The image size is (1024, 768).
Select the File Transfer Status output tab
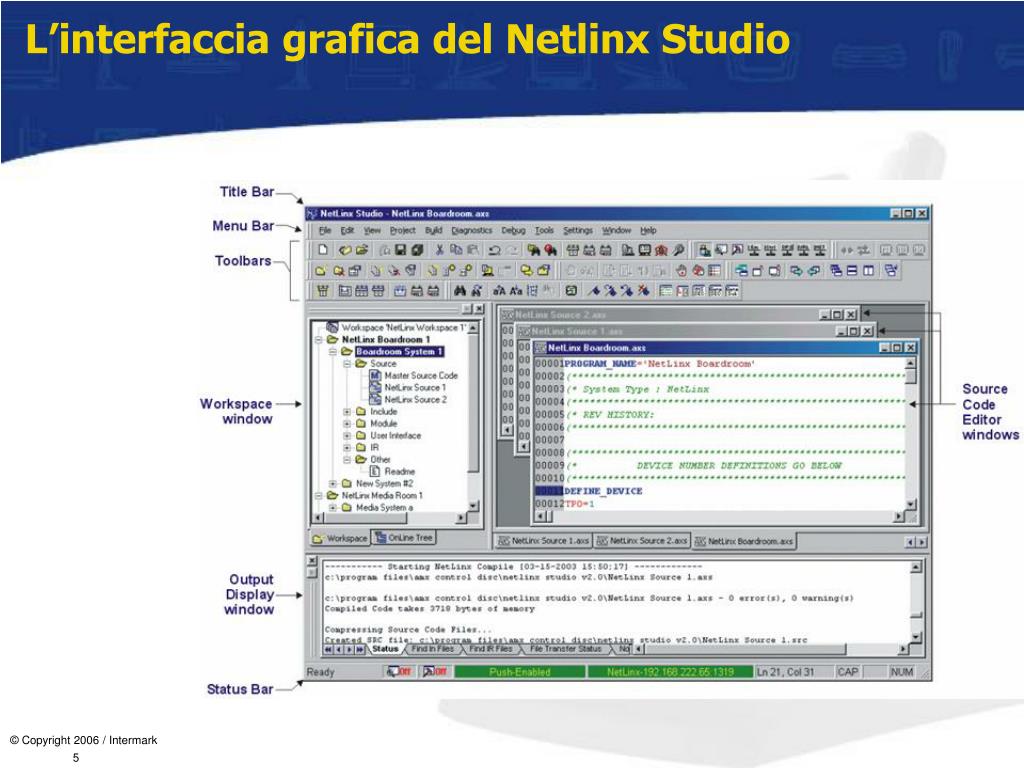point(566,648)
